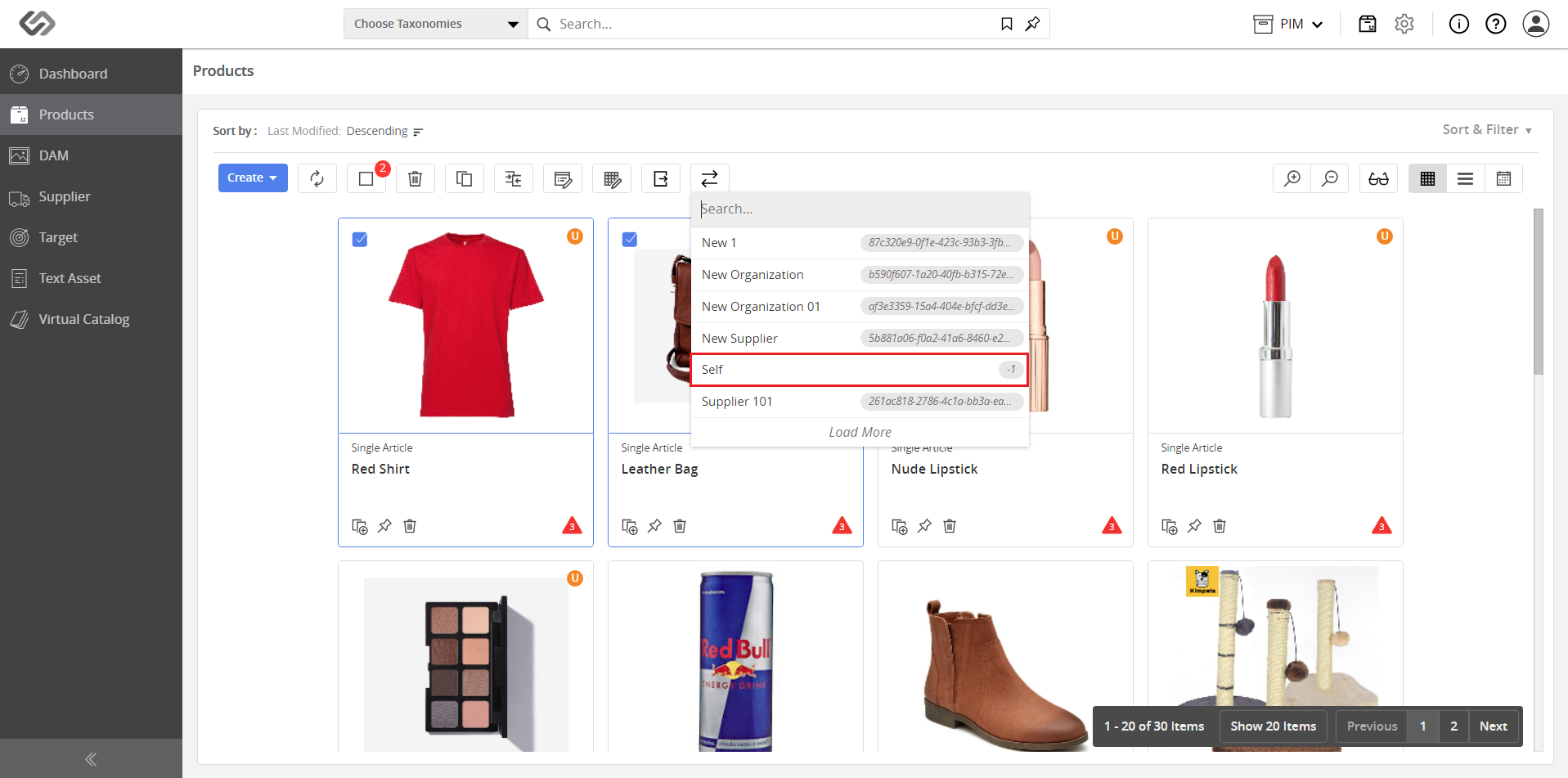The height and width of the screenshot is (778, 1568).
Task: Click the transfer ownership arrows icon
Action: tap(710, 178)
